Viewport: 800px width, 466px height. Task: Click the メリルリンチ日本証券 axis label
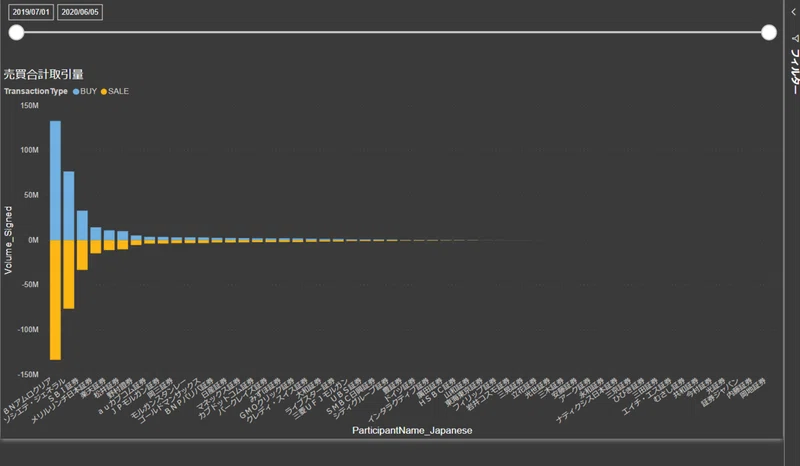coord(61,401)
